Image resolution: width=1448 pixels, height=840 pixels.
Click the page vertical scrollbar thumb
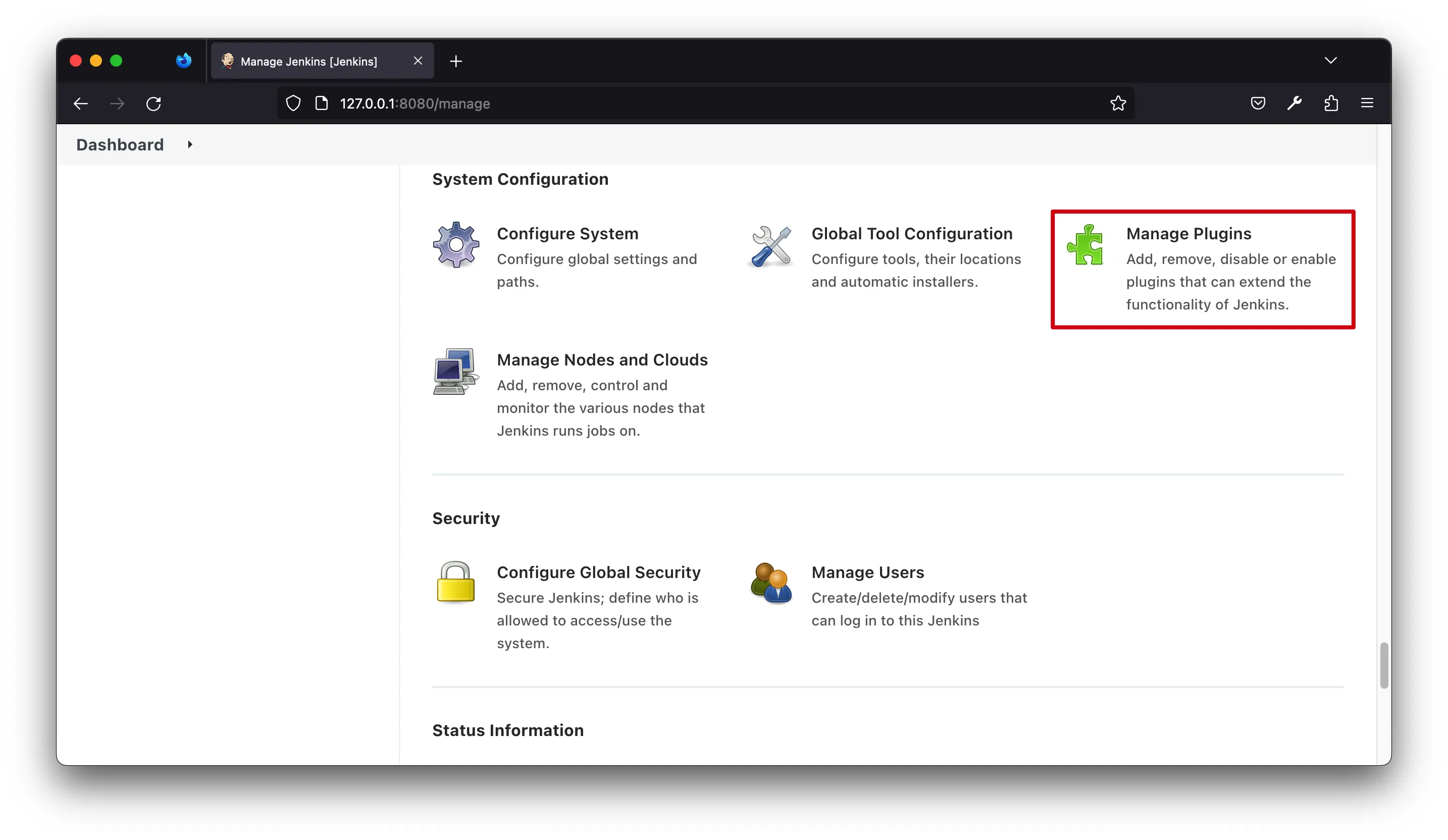click(x=1384, y=665)
